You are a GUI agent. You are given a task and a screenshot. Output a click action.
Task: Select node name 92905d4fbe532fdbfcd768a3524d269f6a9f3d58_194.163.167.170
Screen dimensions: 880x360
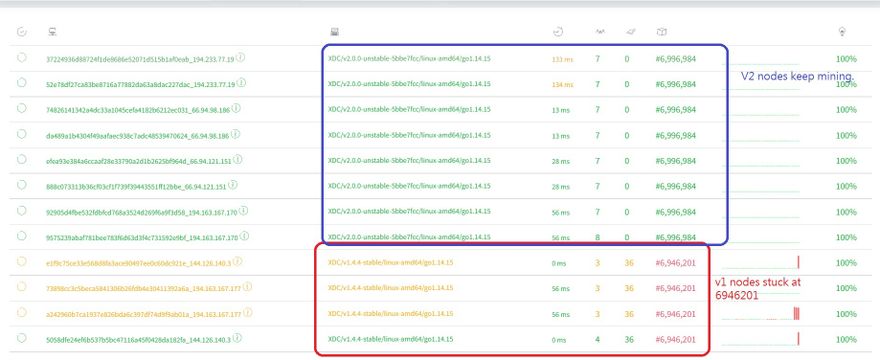(x=141, y=212)
